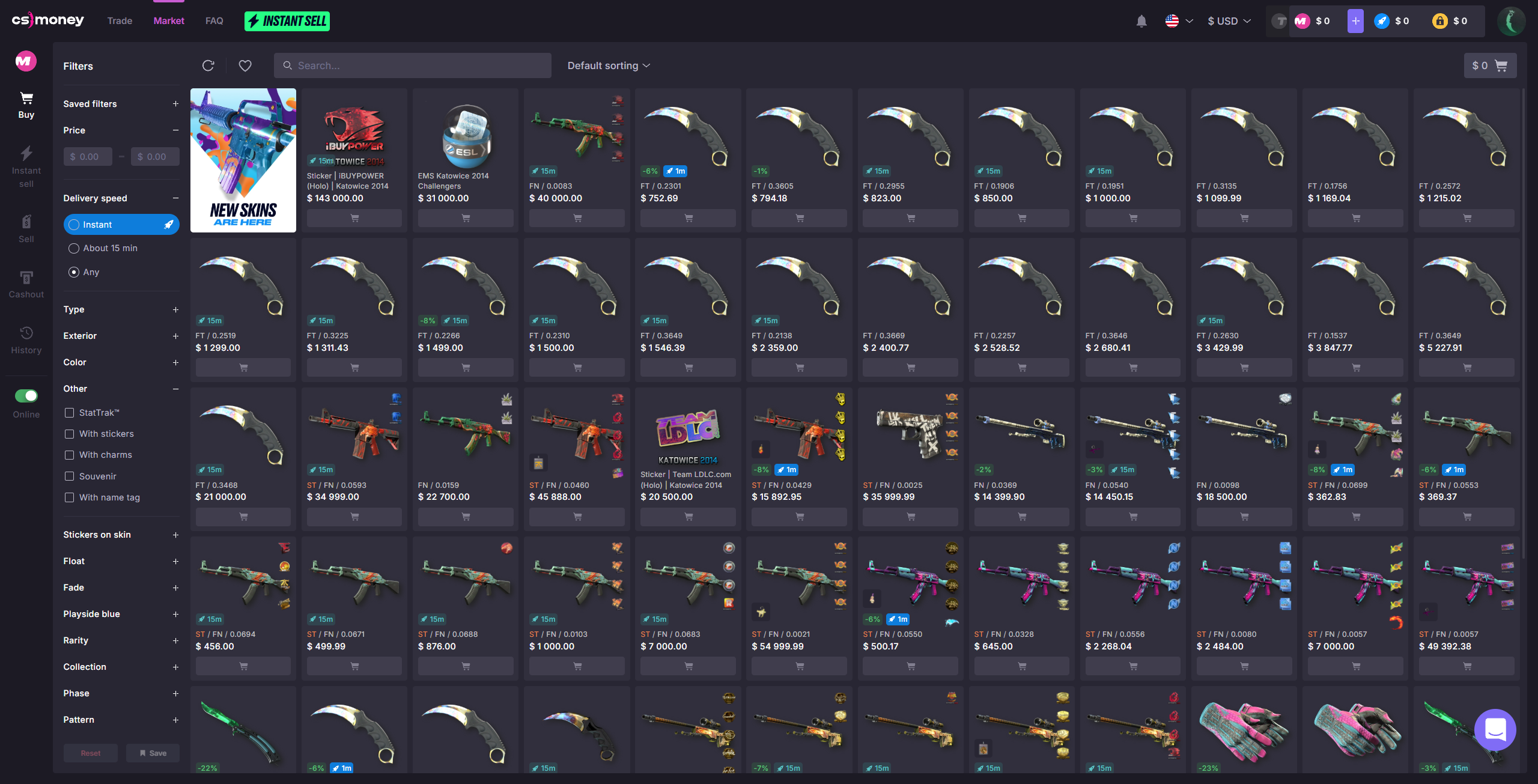The image size is (1538, 784).
Task: Click the INSTANT SELL button
Action: (287, 21)
